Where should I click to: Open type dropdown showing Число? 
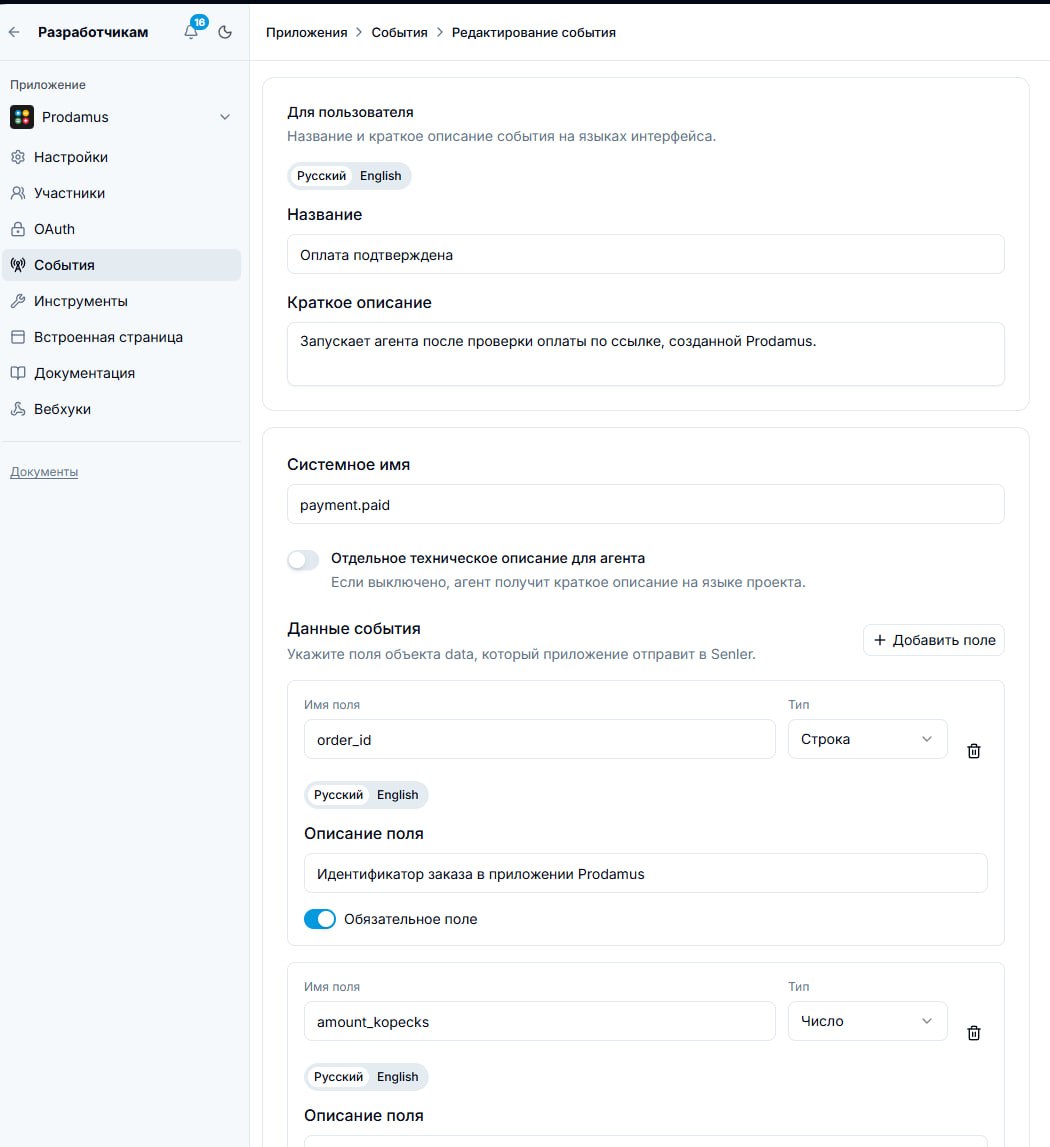pyautogui.click(x=867, y=1021)
